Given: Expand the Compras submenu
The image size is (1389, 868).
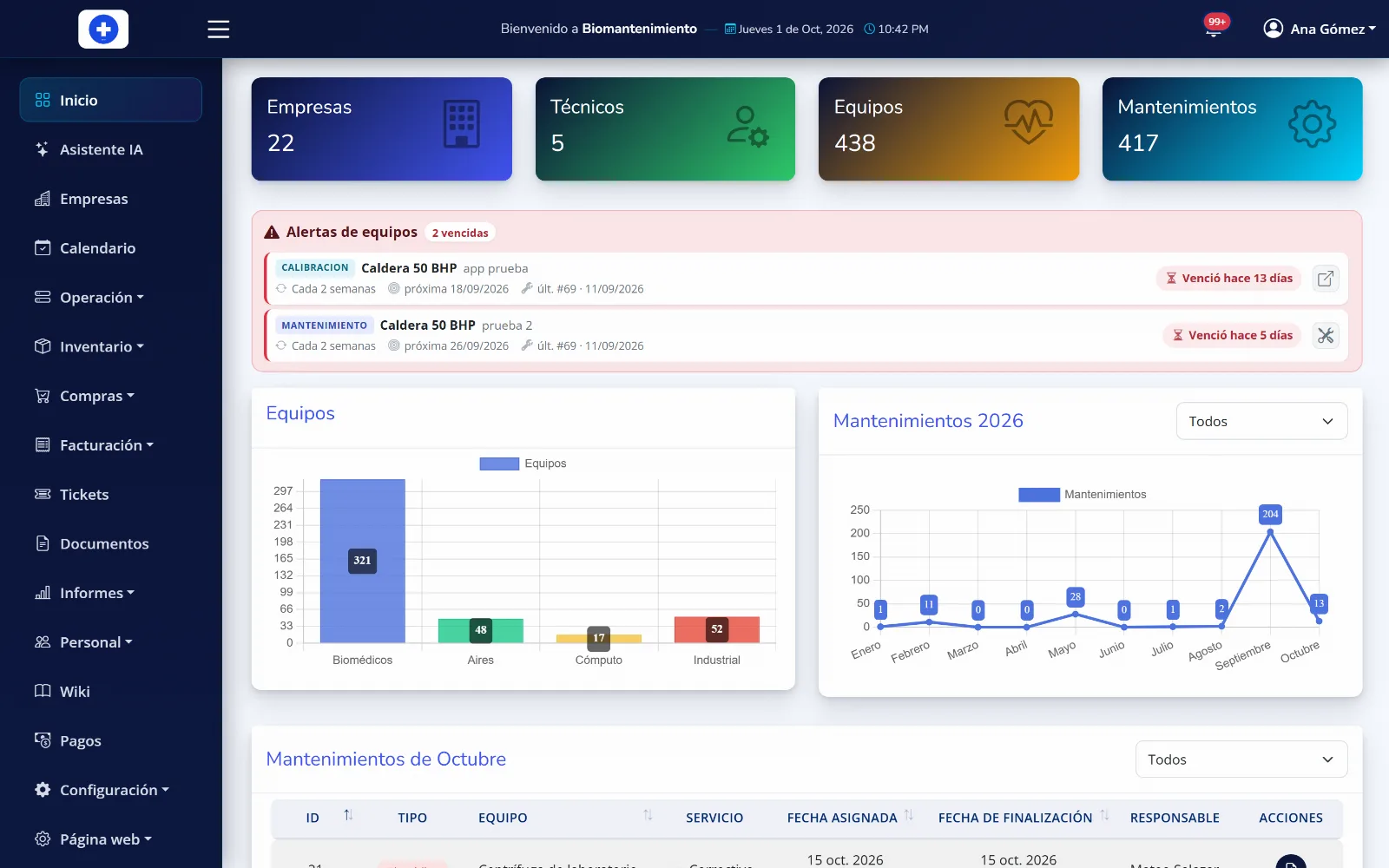Looking at the screenshot, I should [x=111, y=396].
